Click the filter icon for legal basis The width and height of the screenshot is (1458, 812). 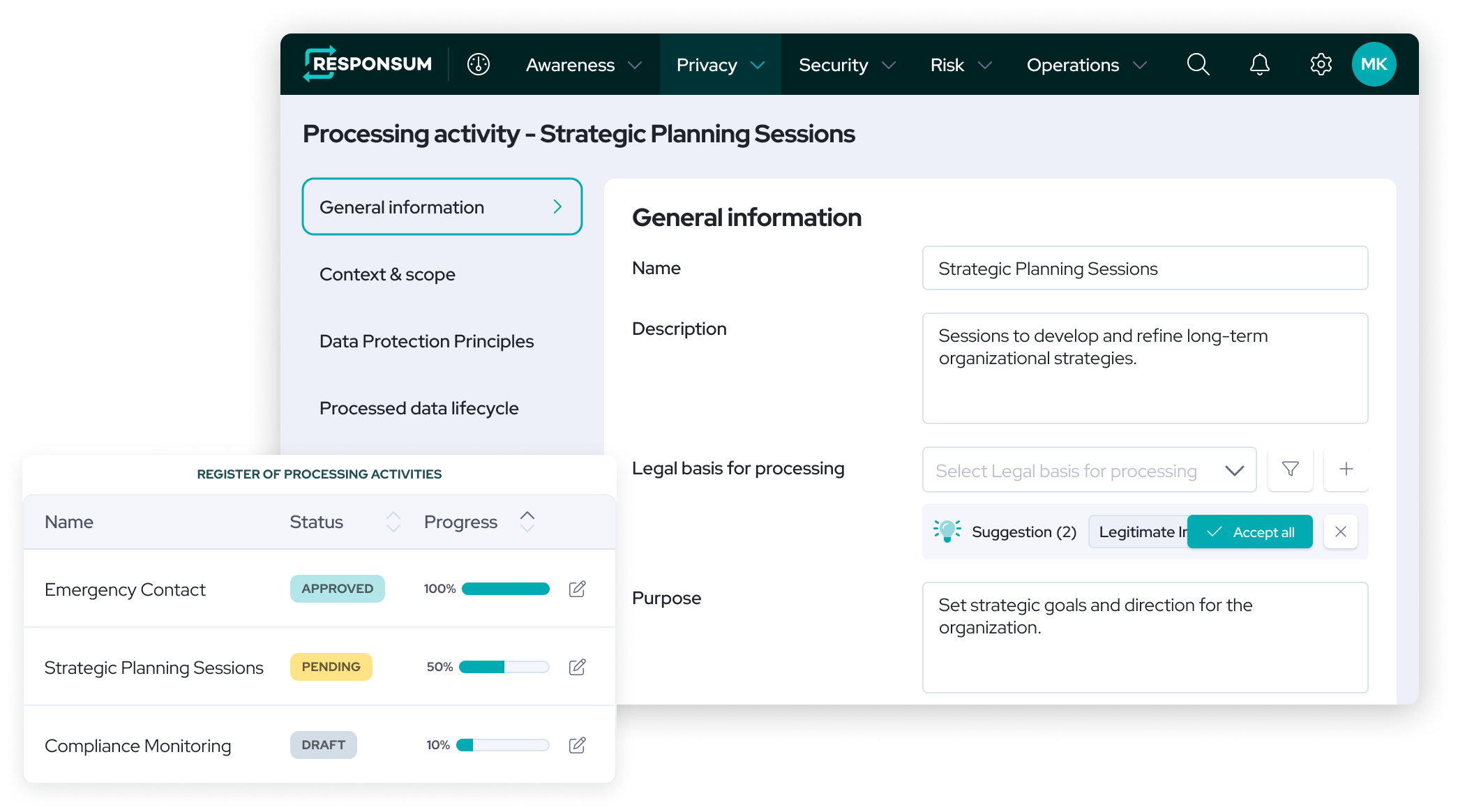click(x=1291, y=469)
